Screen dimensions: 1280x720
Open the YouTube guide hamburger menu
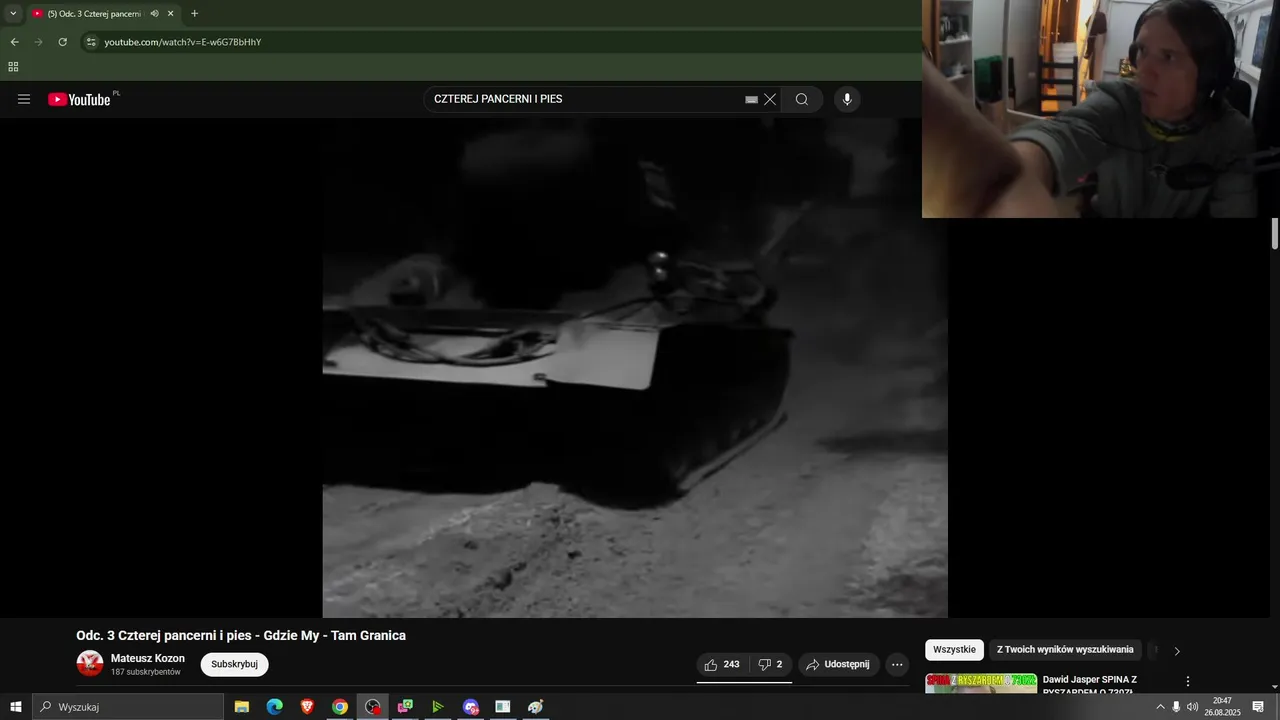24,99
